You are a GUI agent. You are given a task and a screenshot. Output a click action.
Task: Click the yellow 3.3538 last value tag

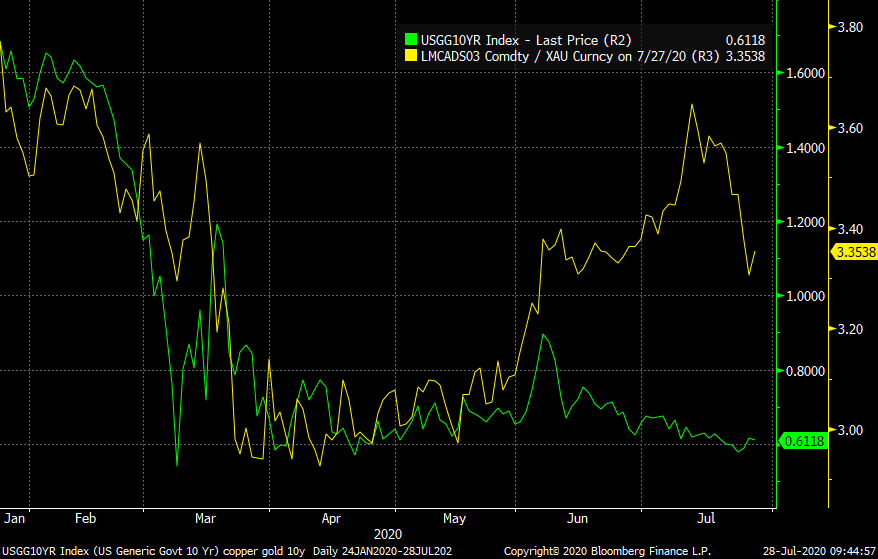[855, 252]
